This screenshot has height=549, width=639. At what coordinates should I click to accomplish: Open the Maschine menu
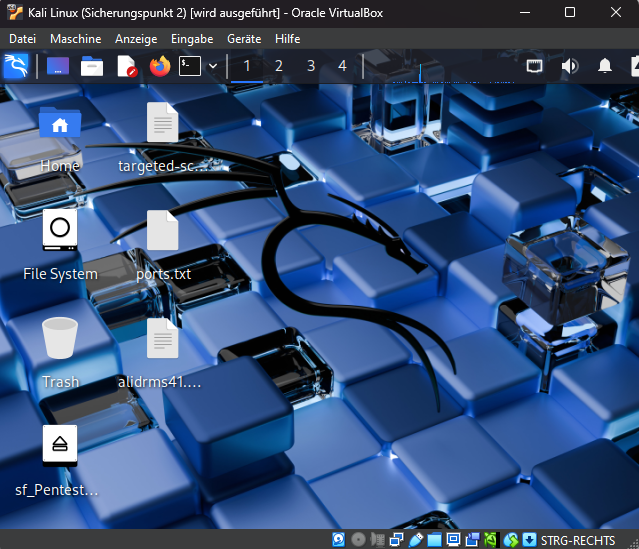(x=75, y=39)
